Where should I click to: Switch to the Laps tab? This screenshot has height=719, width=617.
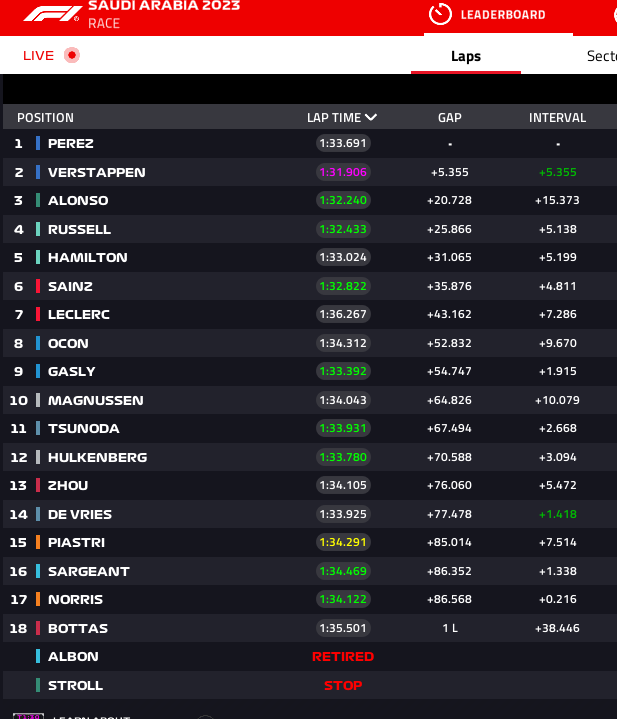click(466, 56)
